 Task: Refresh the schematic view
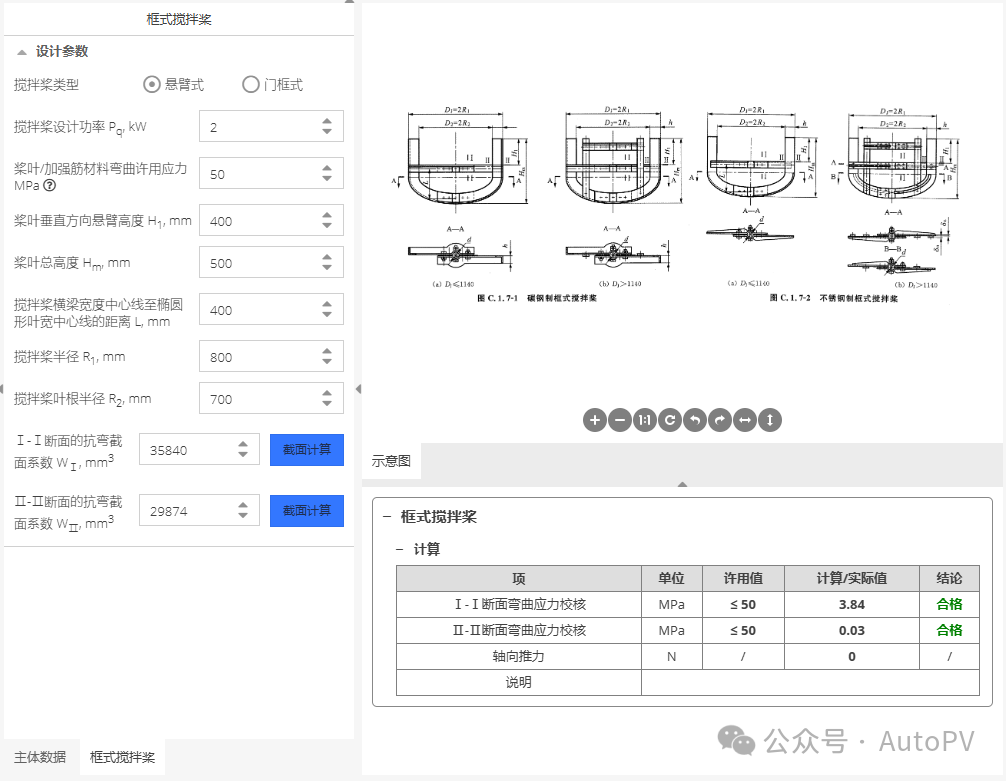click(669, 420)
